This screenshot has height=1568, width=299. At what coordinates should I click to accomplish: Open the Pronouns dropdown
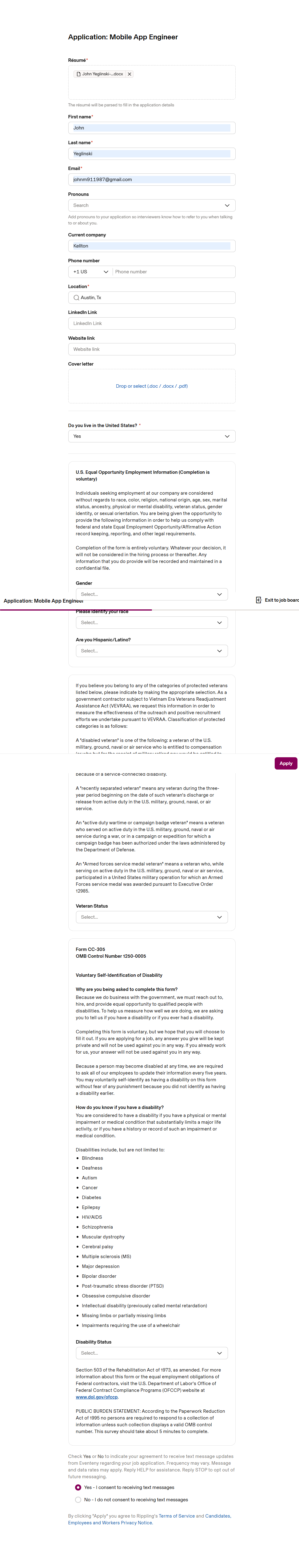pyautogui.click(x=152, y=206)
